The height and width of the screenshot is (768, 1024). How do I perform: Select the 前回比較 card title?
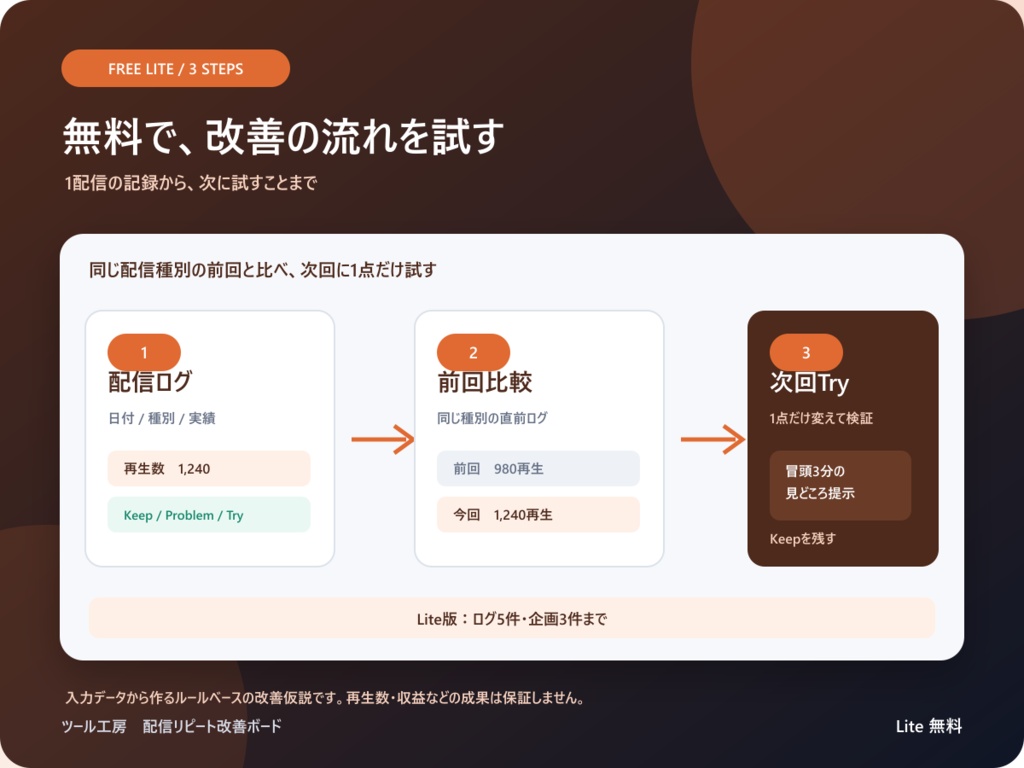tap(485, 382)
